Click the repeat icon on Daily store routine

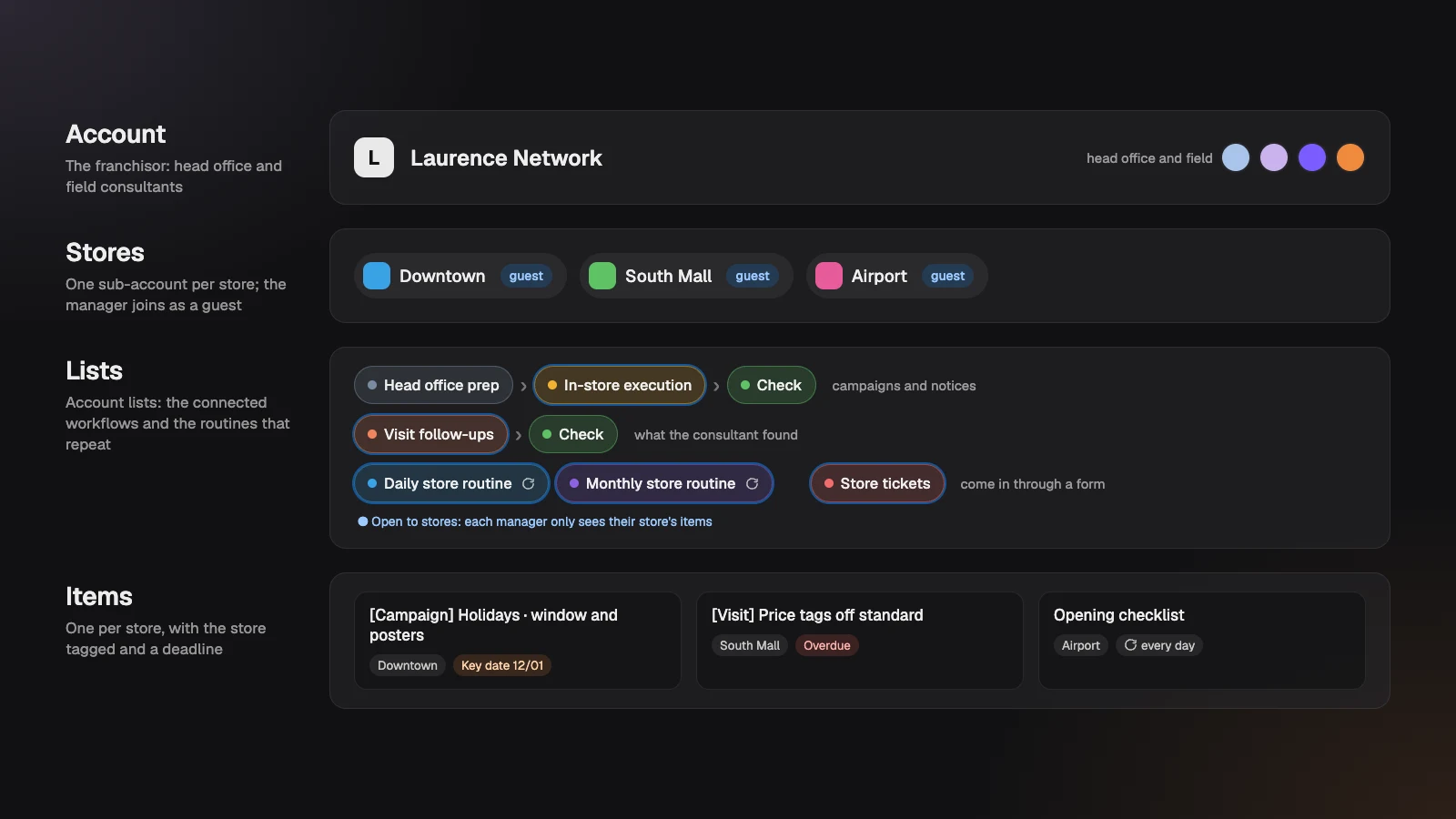click(x=529, y=483)
